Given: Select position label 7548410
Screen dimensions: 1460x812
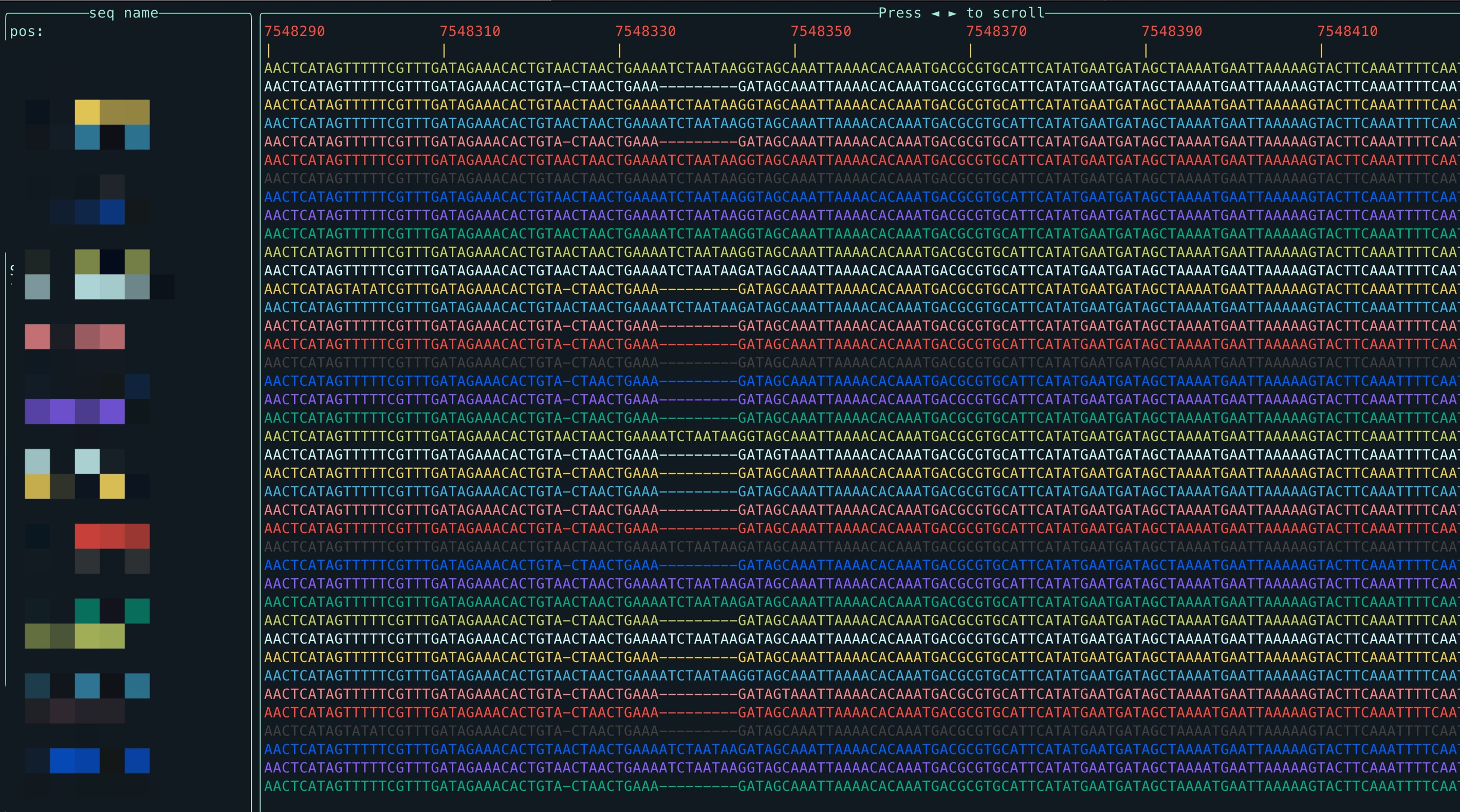Looking at the screenshot, I should tap(1347, 31).
